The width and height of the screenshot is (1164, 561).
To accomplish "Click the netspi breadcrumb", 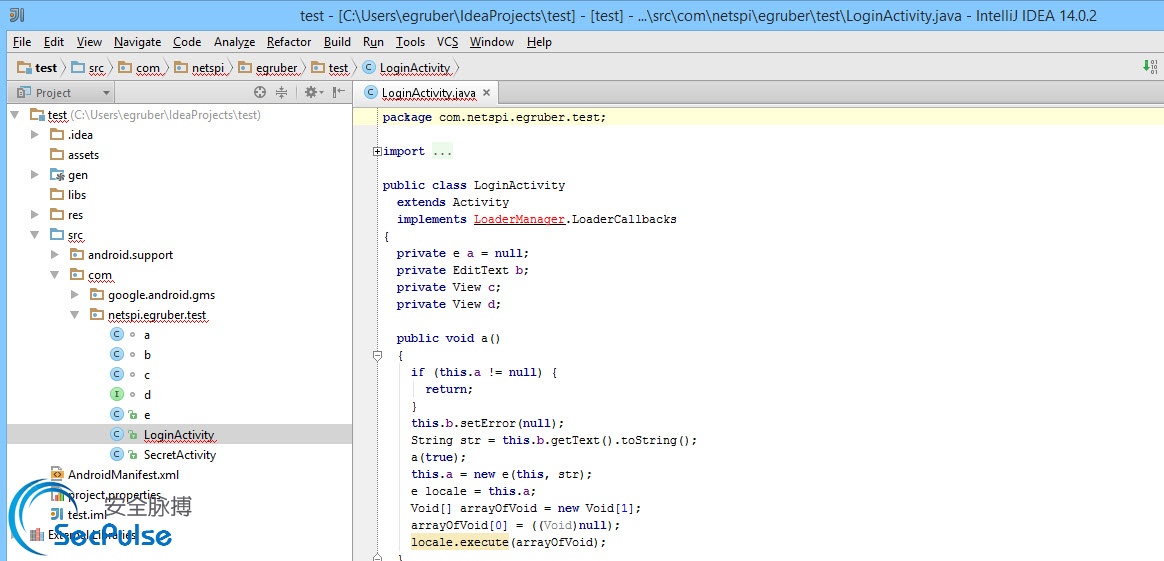I will [x=199, y=68].
